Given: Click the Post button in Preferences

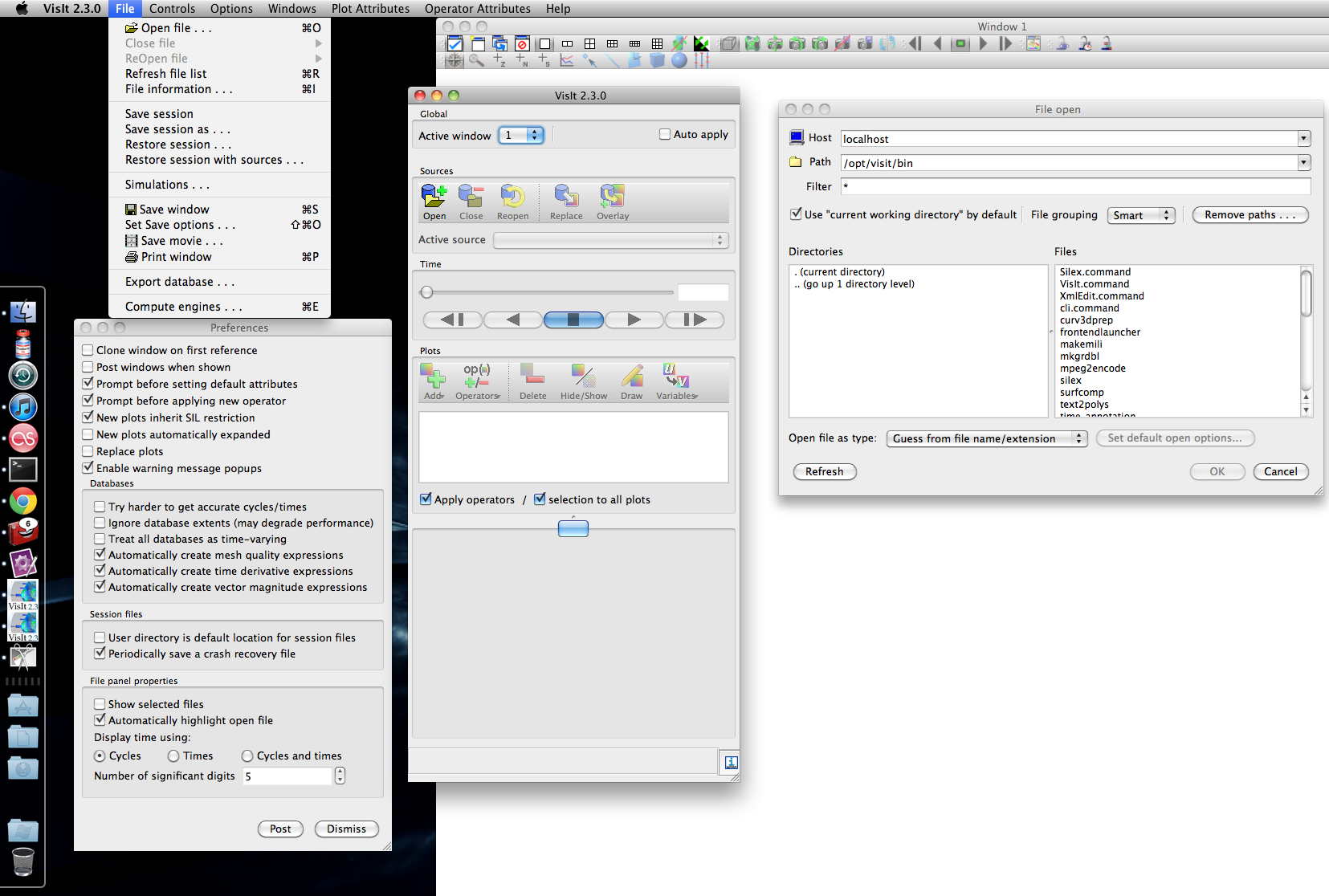Looking at the screenshot, I should 280,829.
